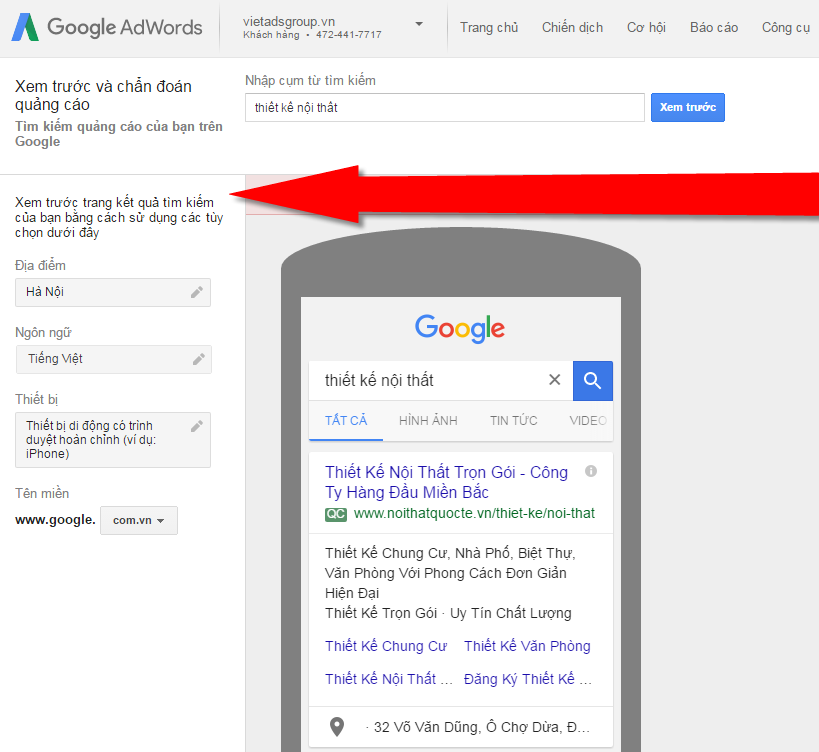Click the location pin icon near the address
This screenshot has width=819, height=752.
[336, 728]
